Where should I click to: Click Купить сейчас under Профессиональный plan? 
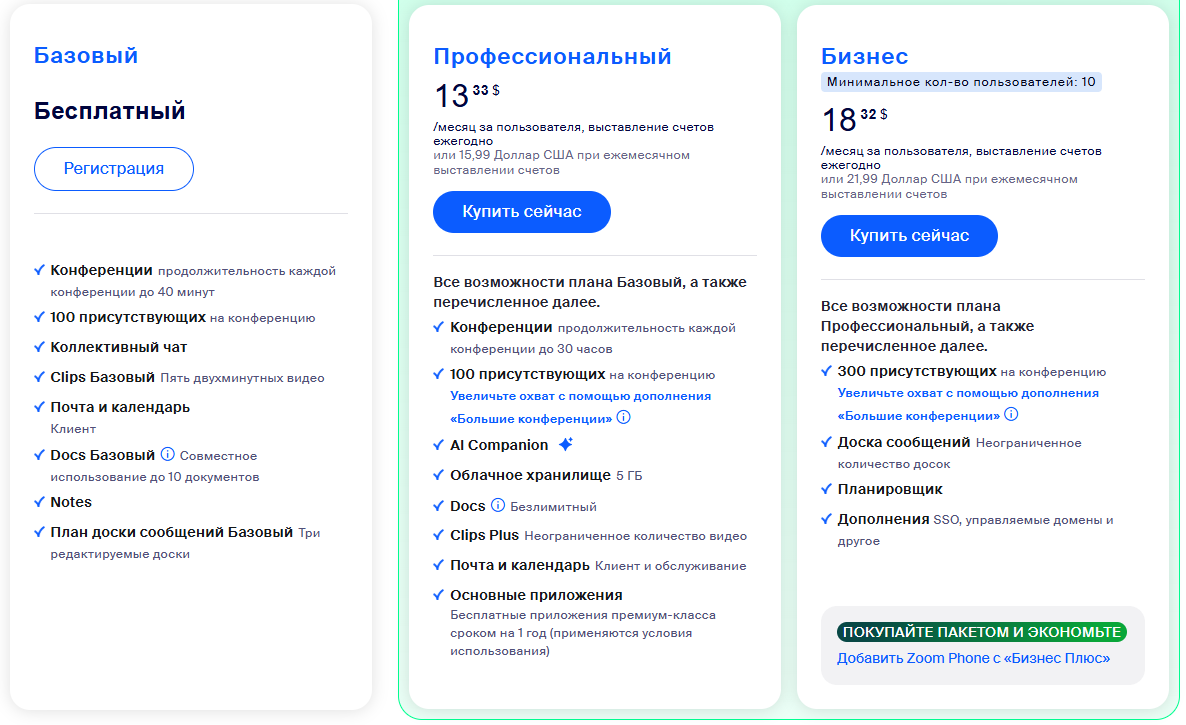pyautogui.click(x=521, y=212)
